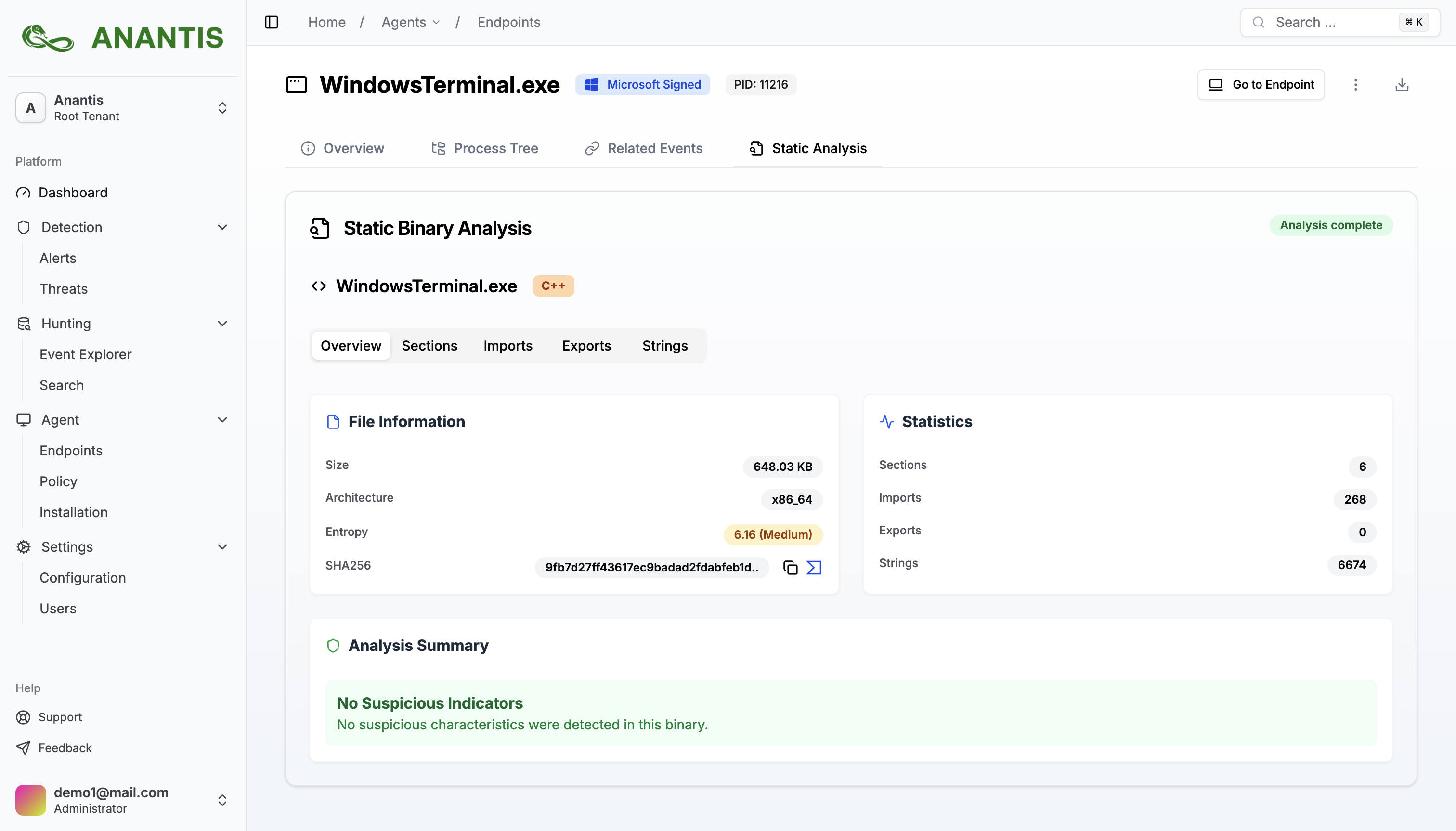
Task: Open the Feedback link
Action: pyautogui.click(x=53, y=748)
